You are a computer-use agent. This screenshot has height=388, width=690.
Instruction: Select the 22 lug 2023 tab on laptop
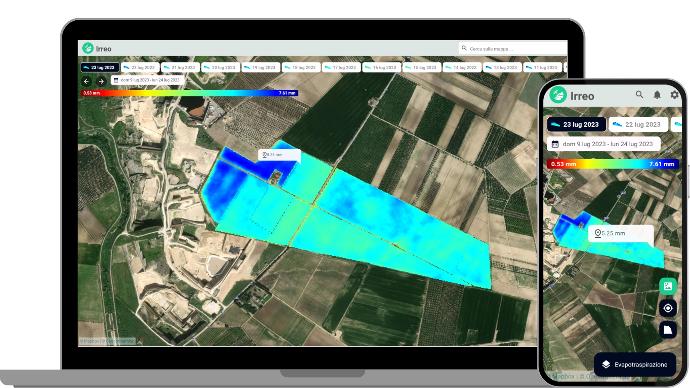[139, 68]
